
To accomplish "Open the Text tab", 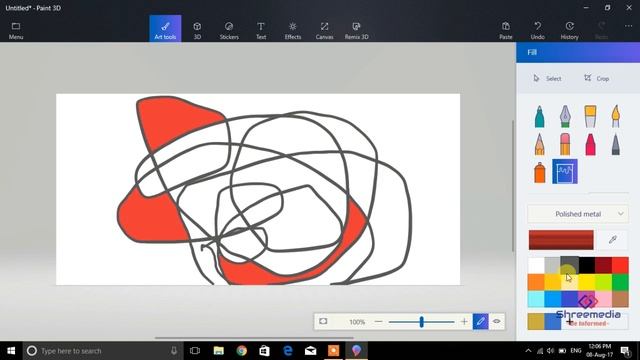I will pyautogui.click(x=261, y=31).
